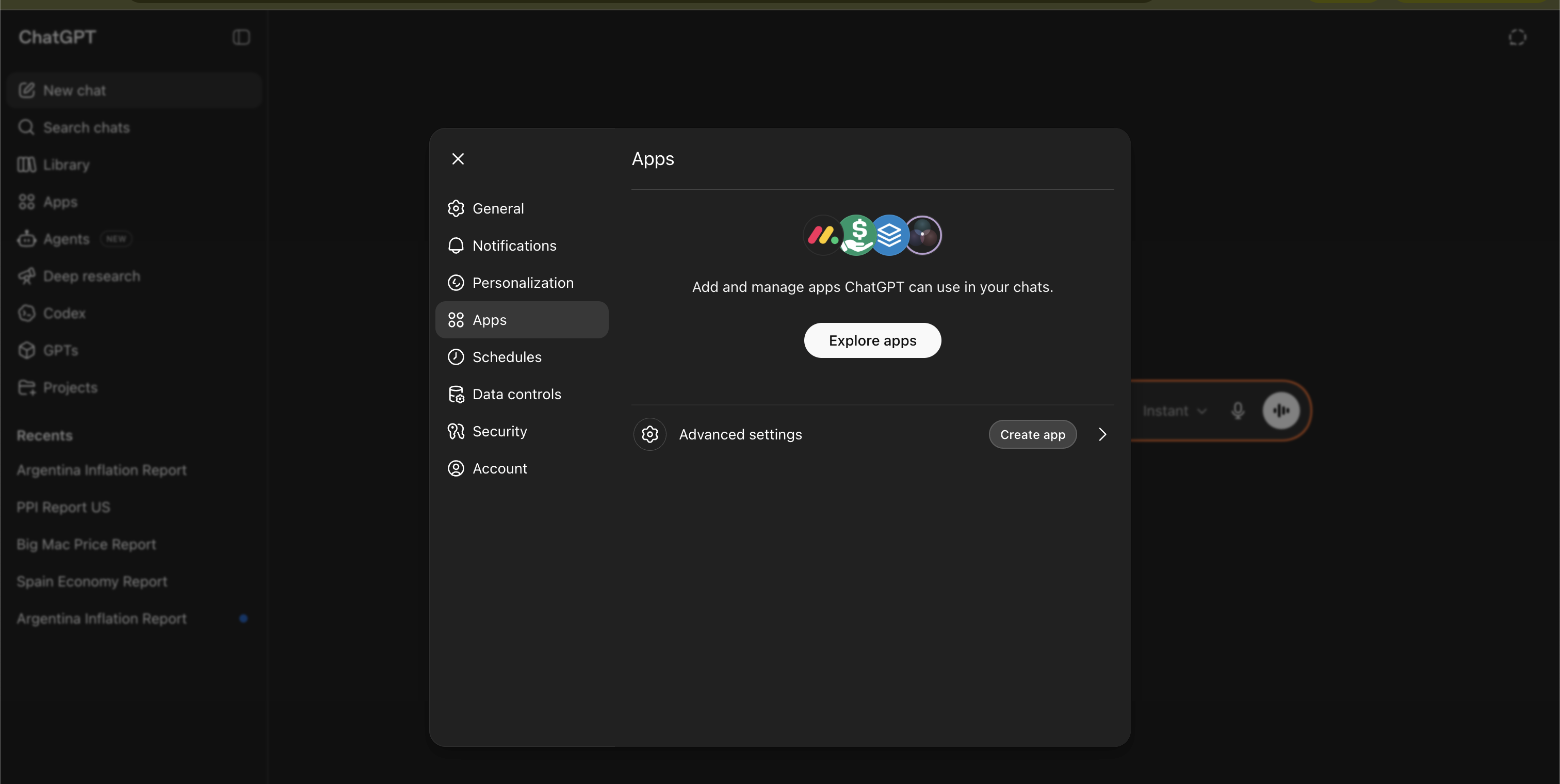
Task: Select Apps tab in settings
Action: tap(522, 320)
